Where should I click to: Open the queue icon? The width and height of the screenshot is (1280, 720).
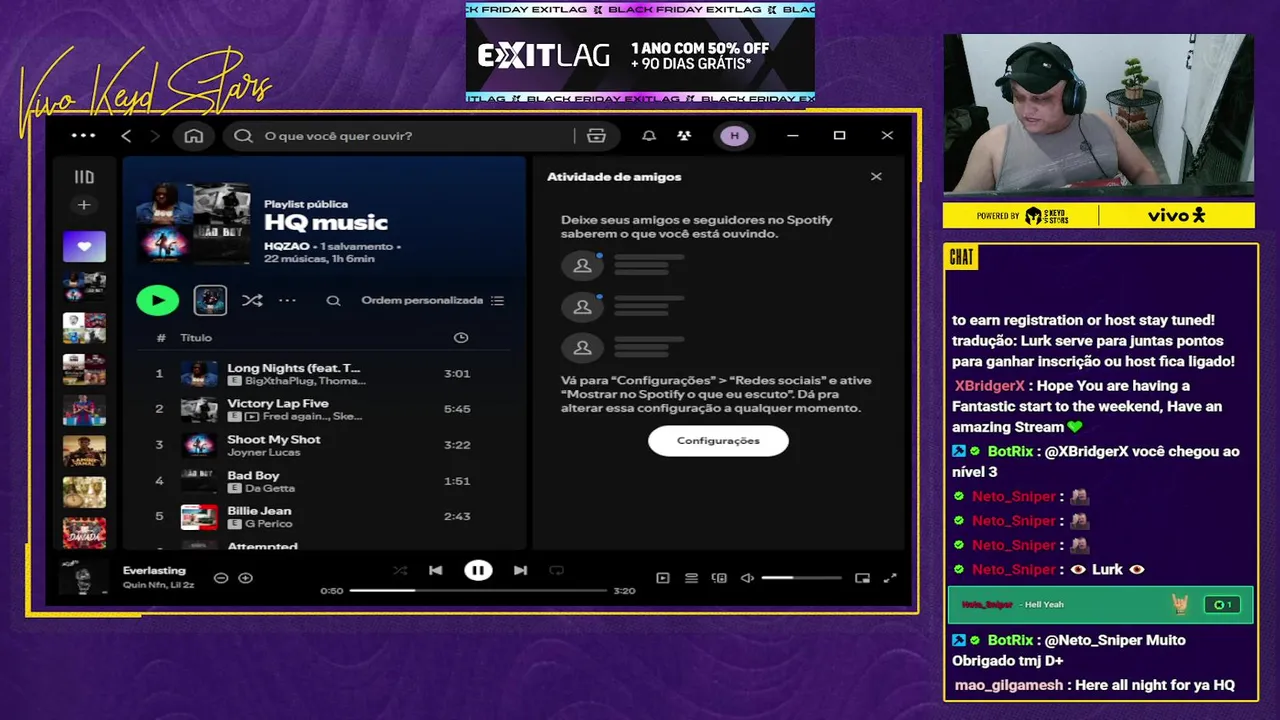coord(691,578)
